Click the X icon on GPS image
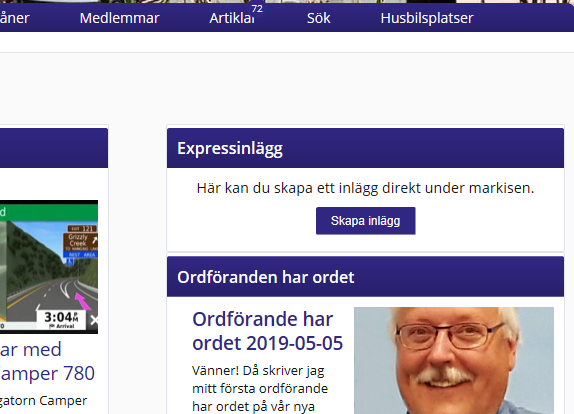The image size is (574, 414). [x=94, y=320]
